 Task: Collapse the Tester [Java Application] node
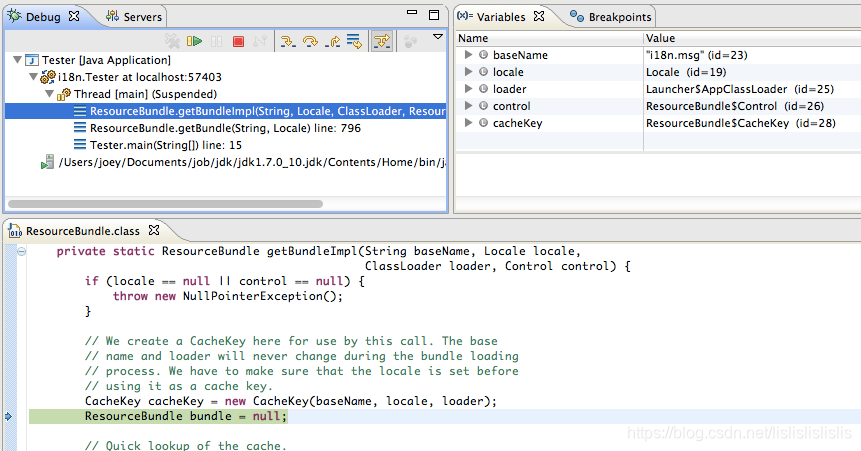pos(18,59)
